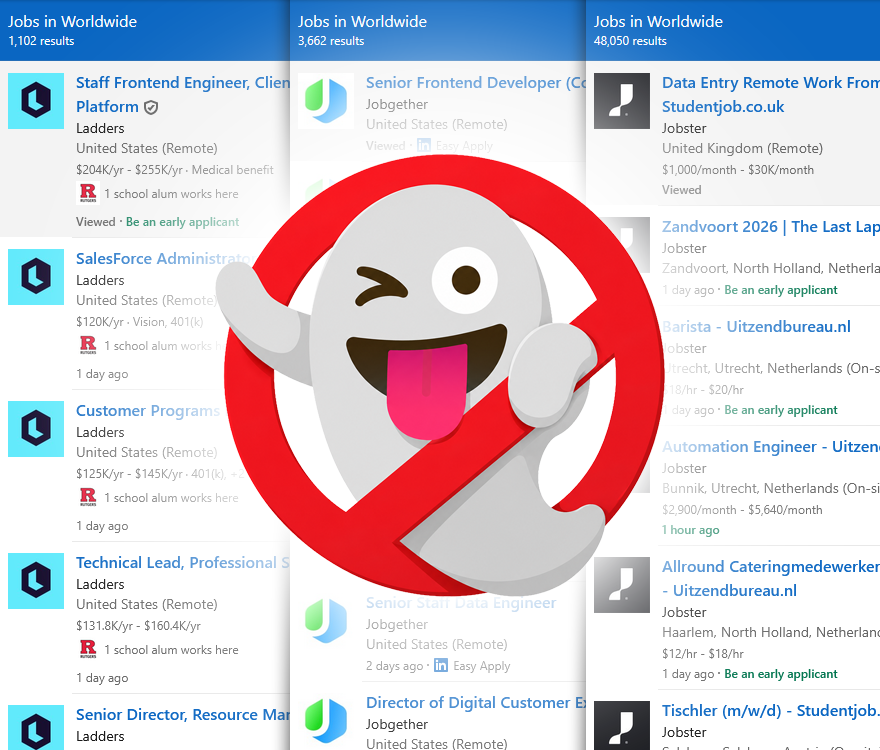Click '48,050 results' count text
Viewport: 880px width, 750px height.
(630, 41)
